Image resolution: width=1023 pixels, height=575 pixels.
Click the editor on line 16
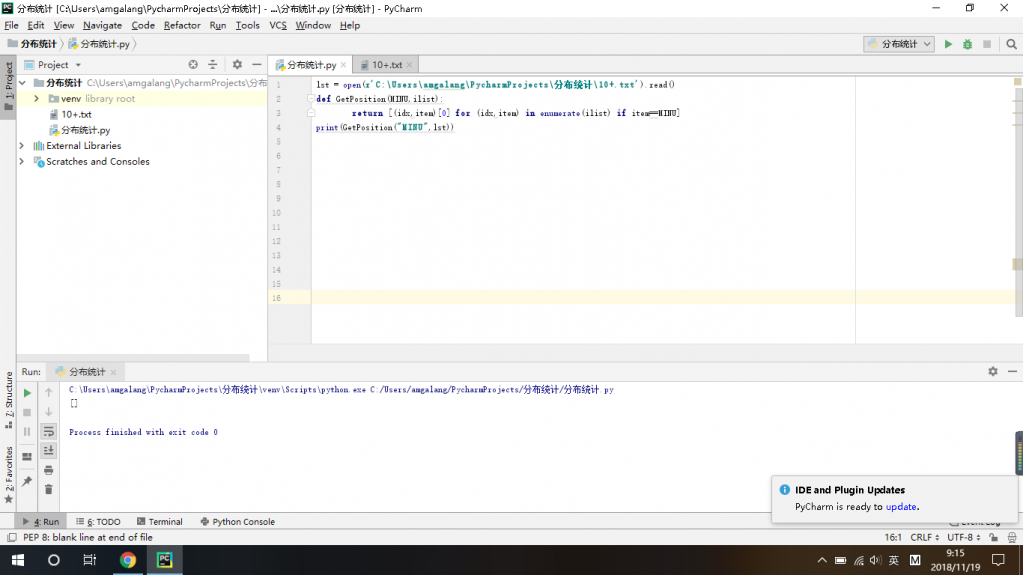coord(663,298)
